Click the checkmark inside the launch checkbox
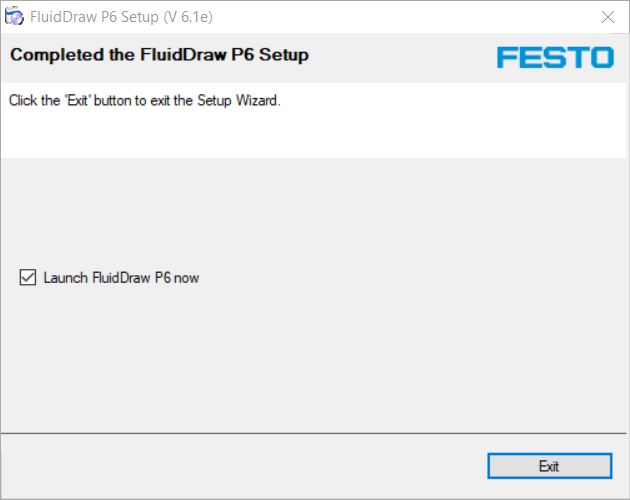Screen dimensions: 630x500 (x=28, y=277)
